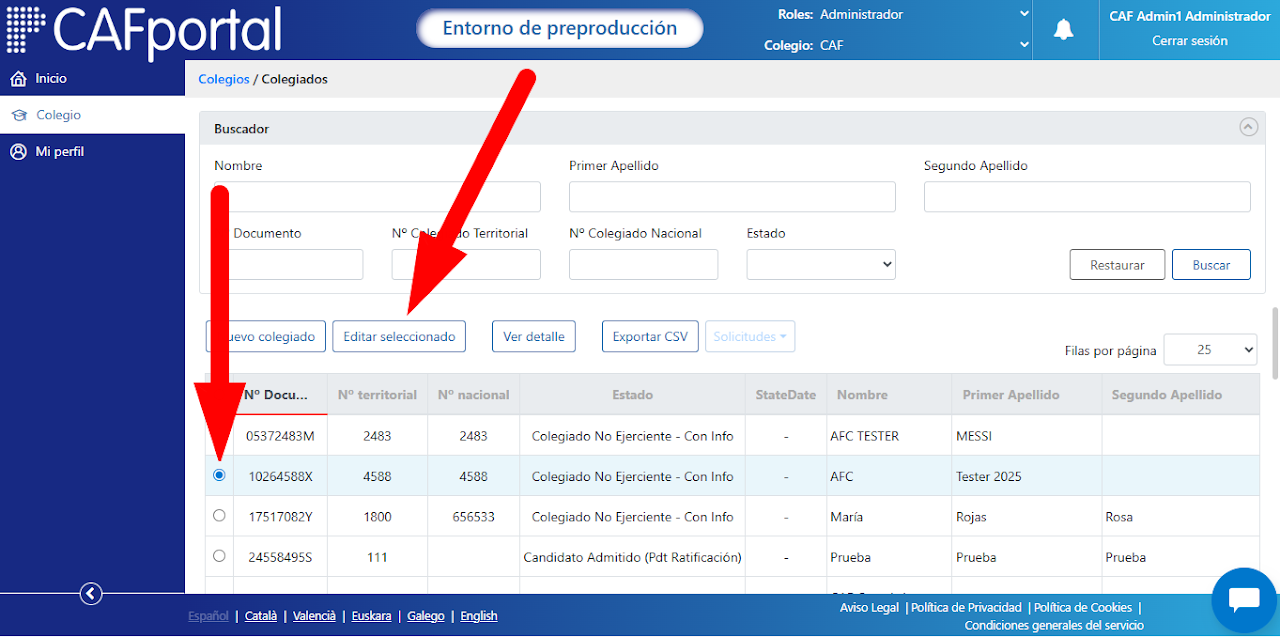Open Filas por página dropdown
Image resolution: width=1280 pixels, height=637 pixels.
1211,350
